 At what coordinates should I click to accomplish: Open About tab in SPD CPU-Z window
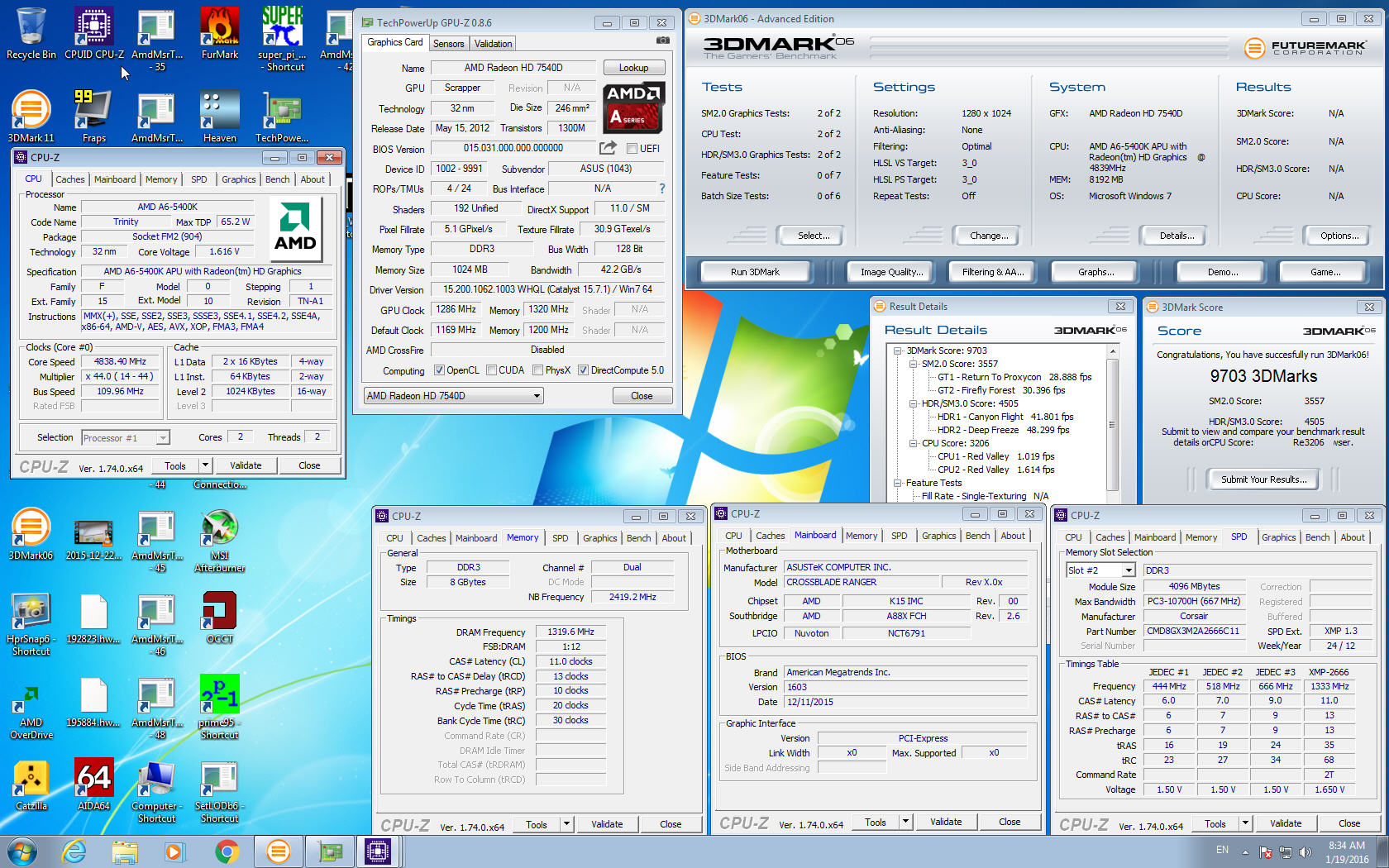(1353, 537)
